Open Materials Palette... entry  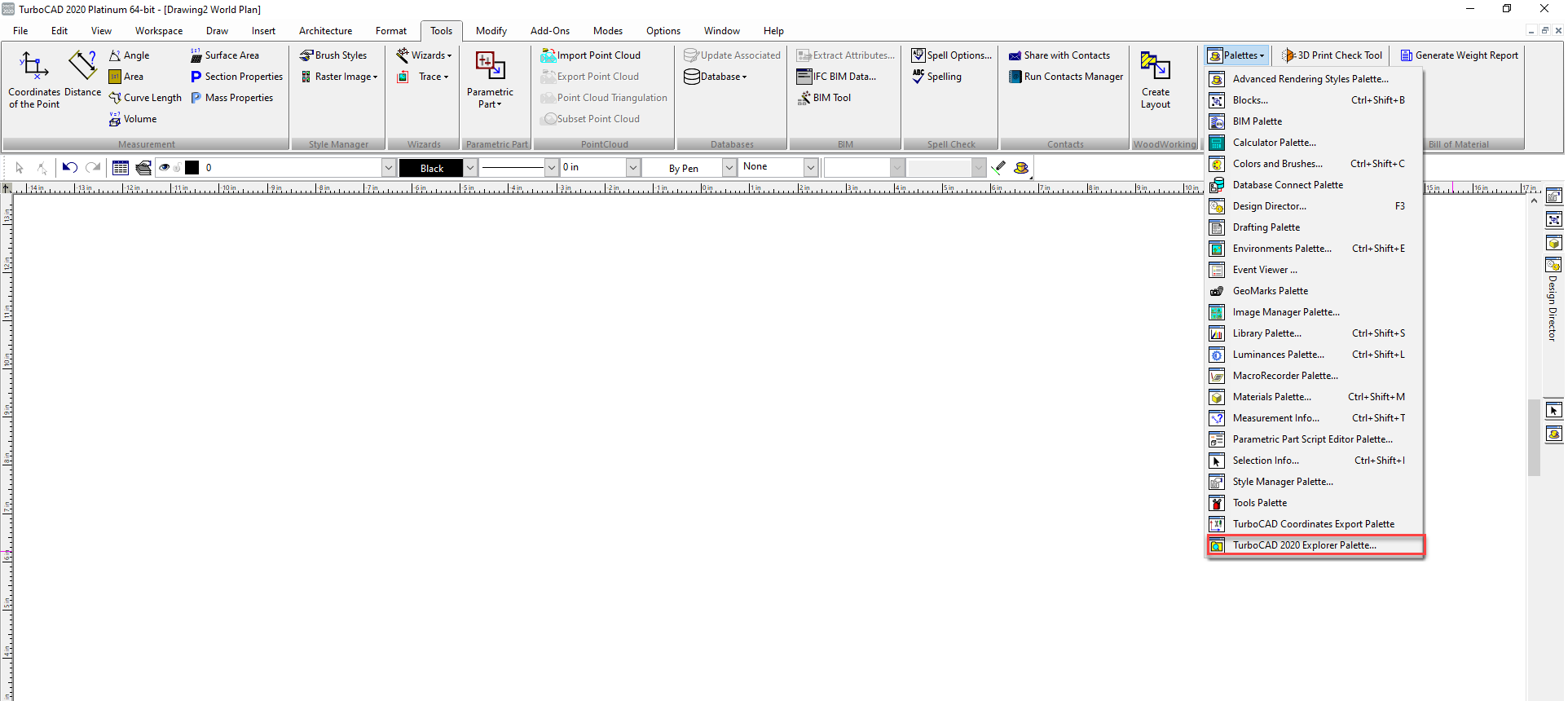coord(1315,397)
